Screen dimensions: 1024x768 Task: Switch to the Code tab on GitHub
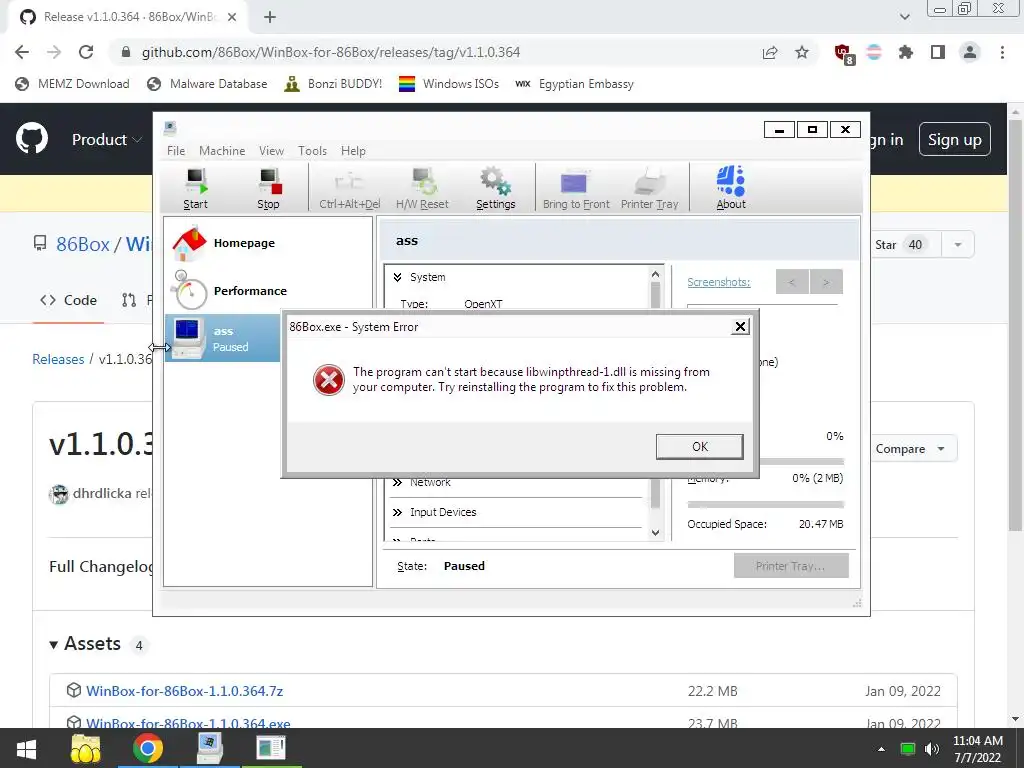coord(69,300)
